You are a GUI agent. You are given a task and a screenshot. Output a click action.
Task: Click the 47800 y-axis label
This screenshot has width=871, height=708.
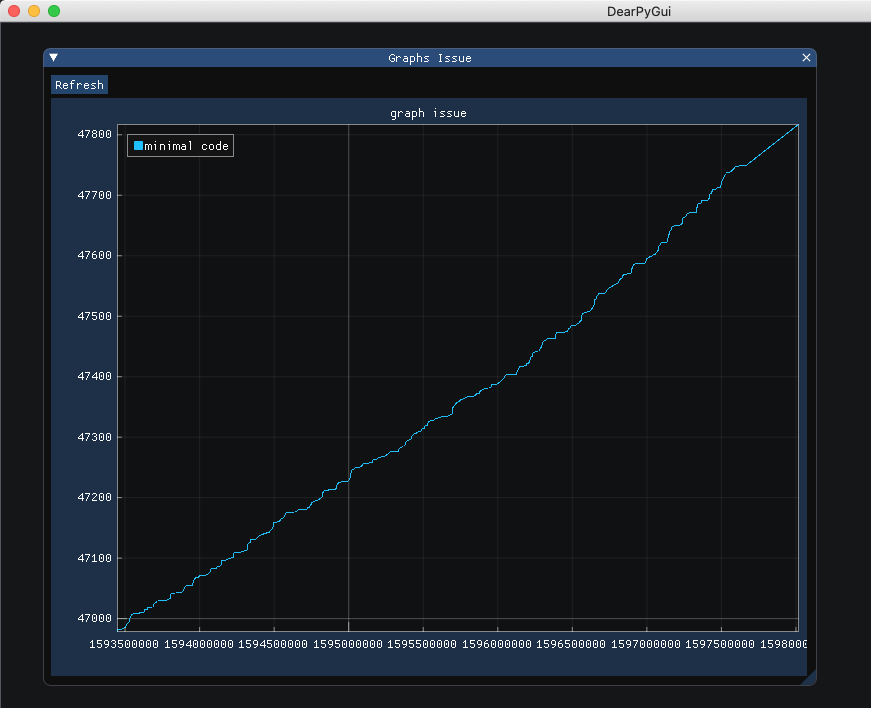point(93,134)
